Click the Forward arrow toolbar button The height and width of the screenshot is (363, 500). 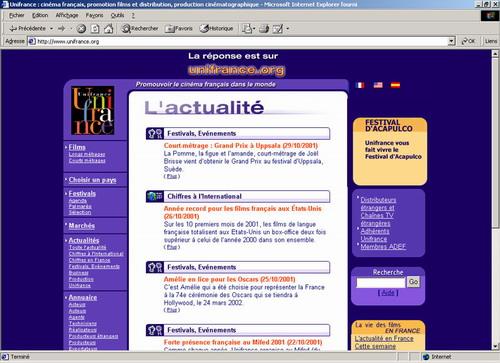[61, 29]
